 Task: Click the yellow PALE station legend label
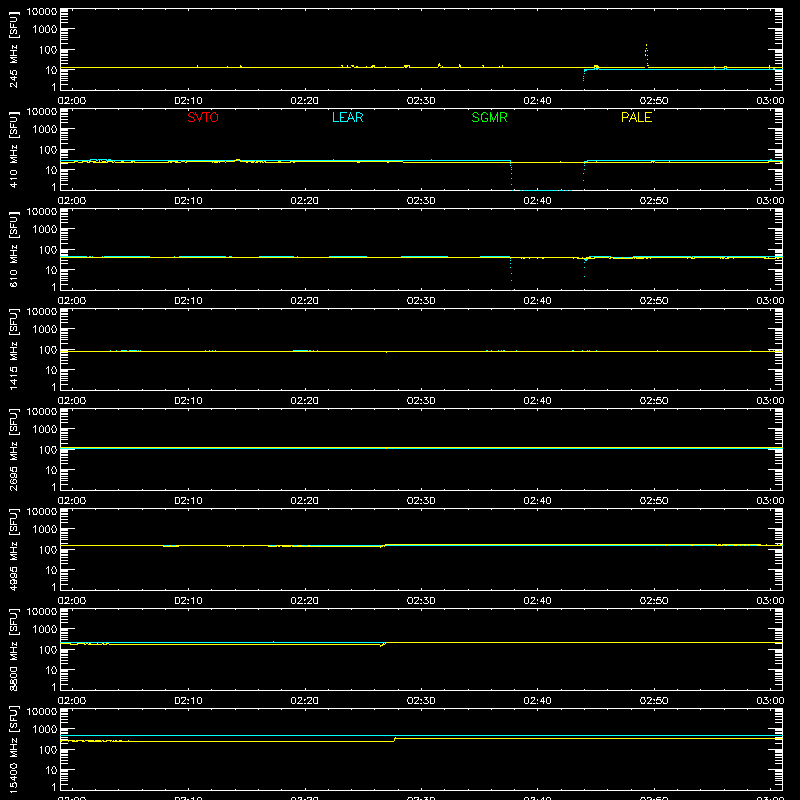(636, 117)
